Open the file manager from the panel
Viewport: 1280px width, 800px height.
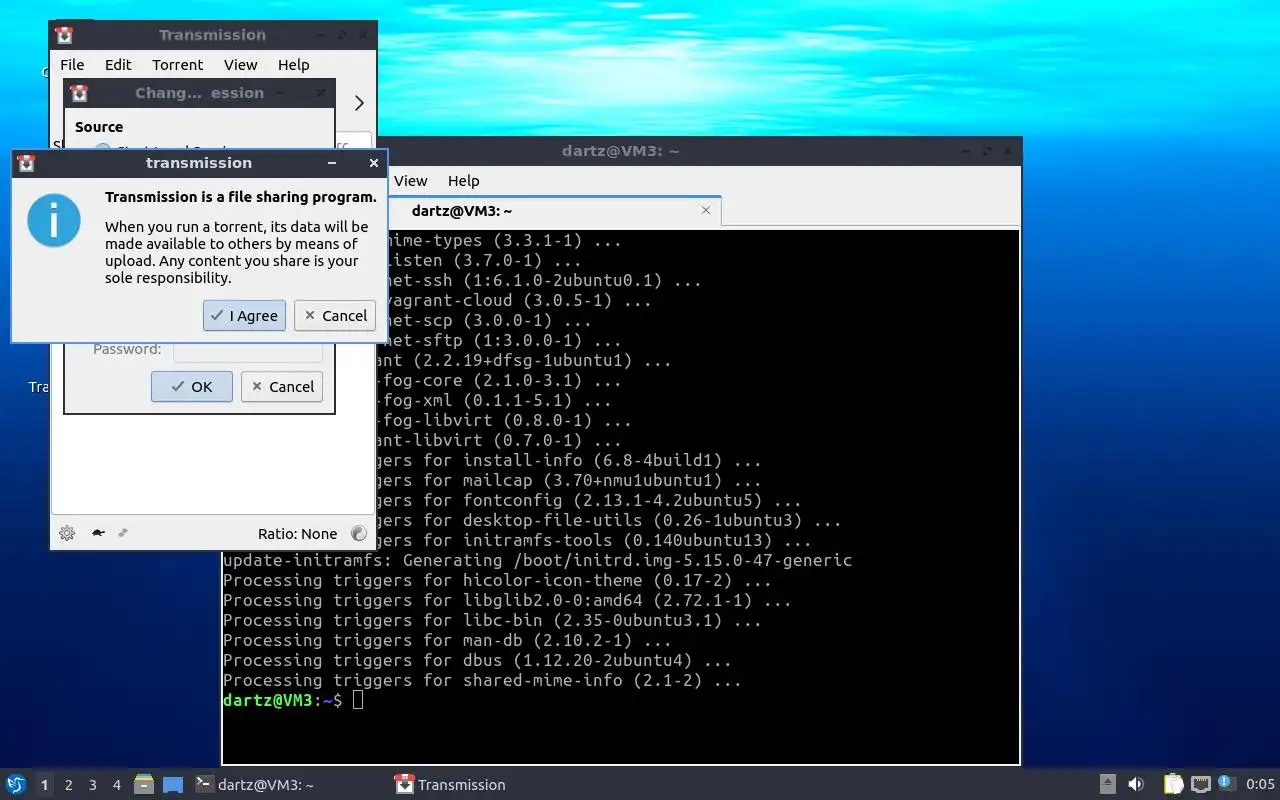pos(144,784)
